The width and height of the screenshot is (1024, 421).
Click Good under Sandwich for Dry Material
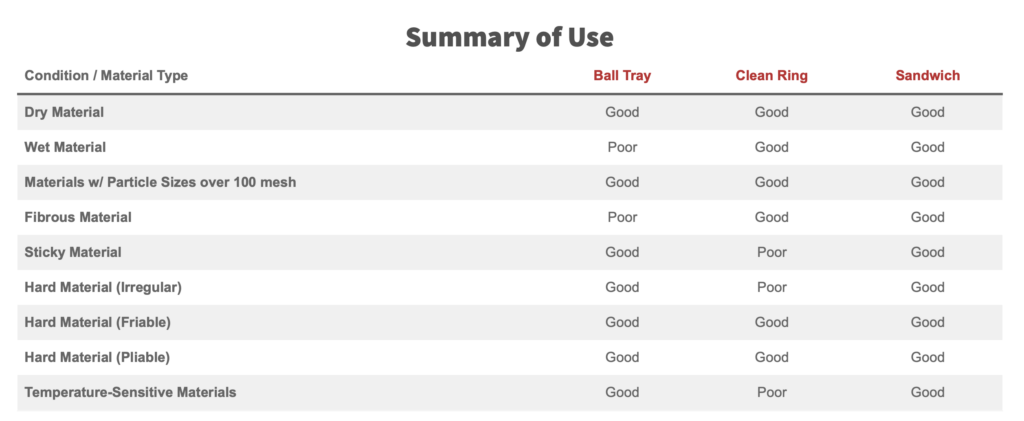(x=927, y=112)
